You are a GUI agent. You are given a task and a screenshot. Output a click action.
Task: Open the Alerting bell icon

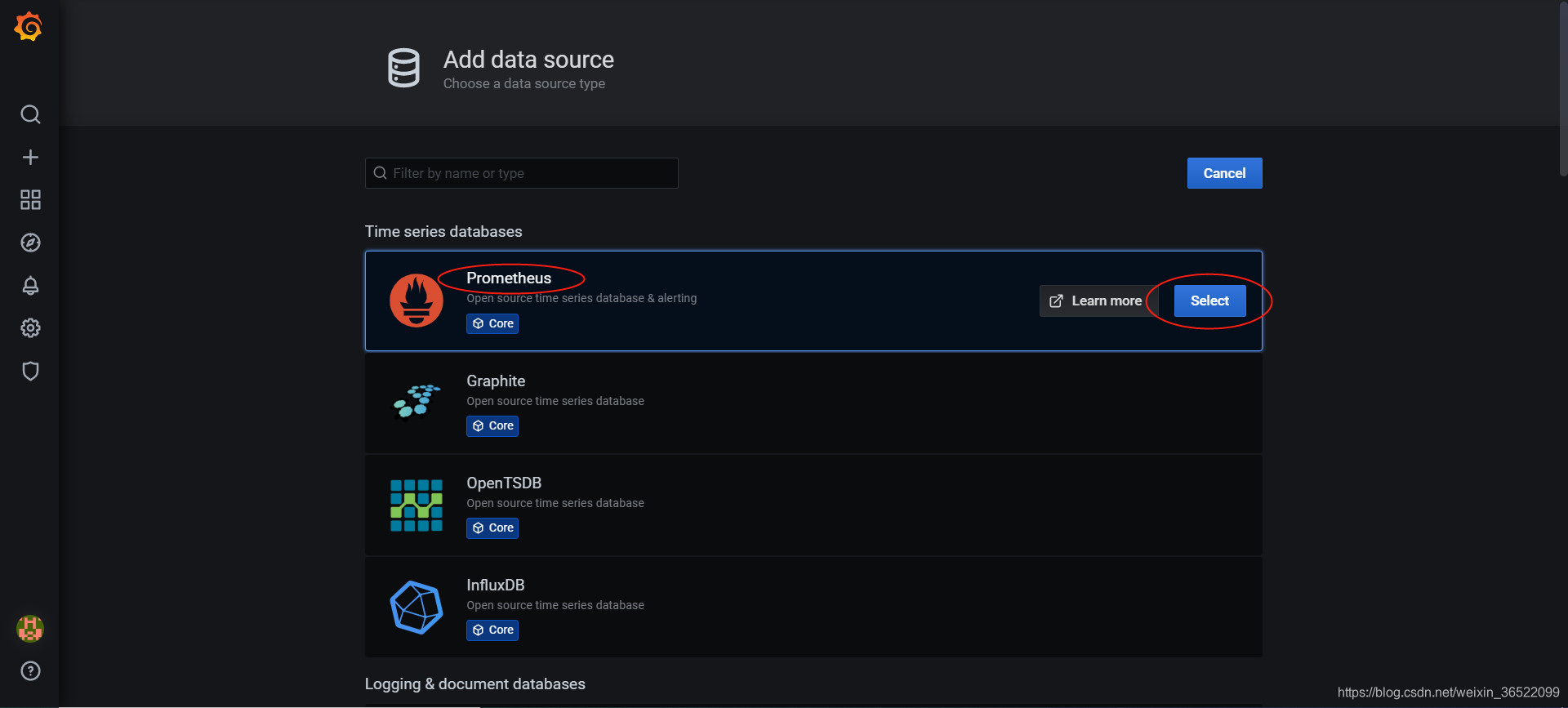(30, 286)
